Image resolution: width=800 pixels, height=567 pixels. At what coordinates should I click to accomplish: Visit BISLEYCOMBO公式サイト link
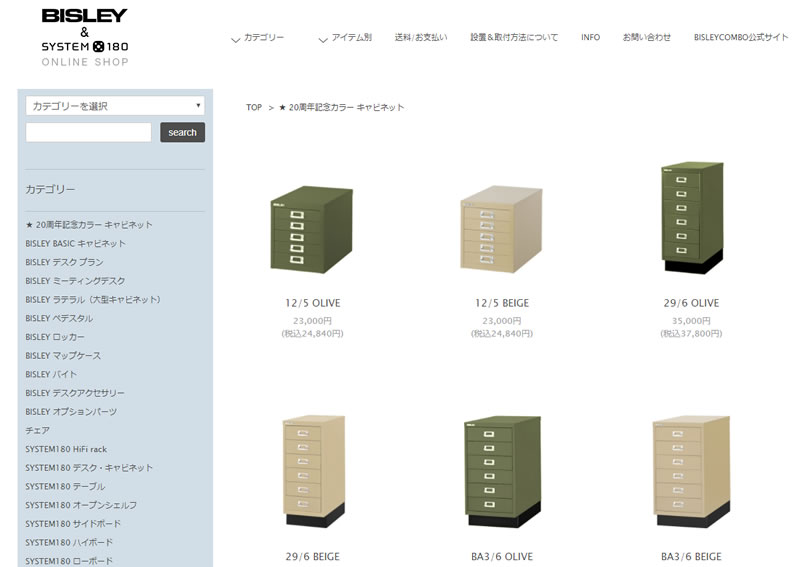coord(741,38)
